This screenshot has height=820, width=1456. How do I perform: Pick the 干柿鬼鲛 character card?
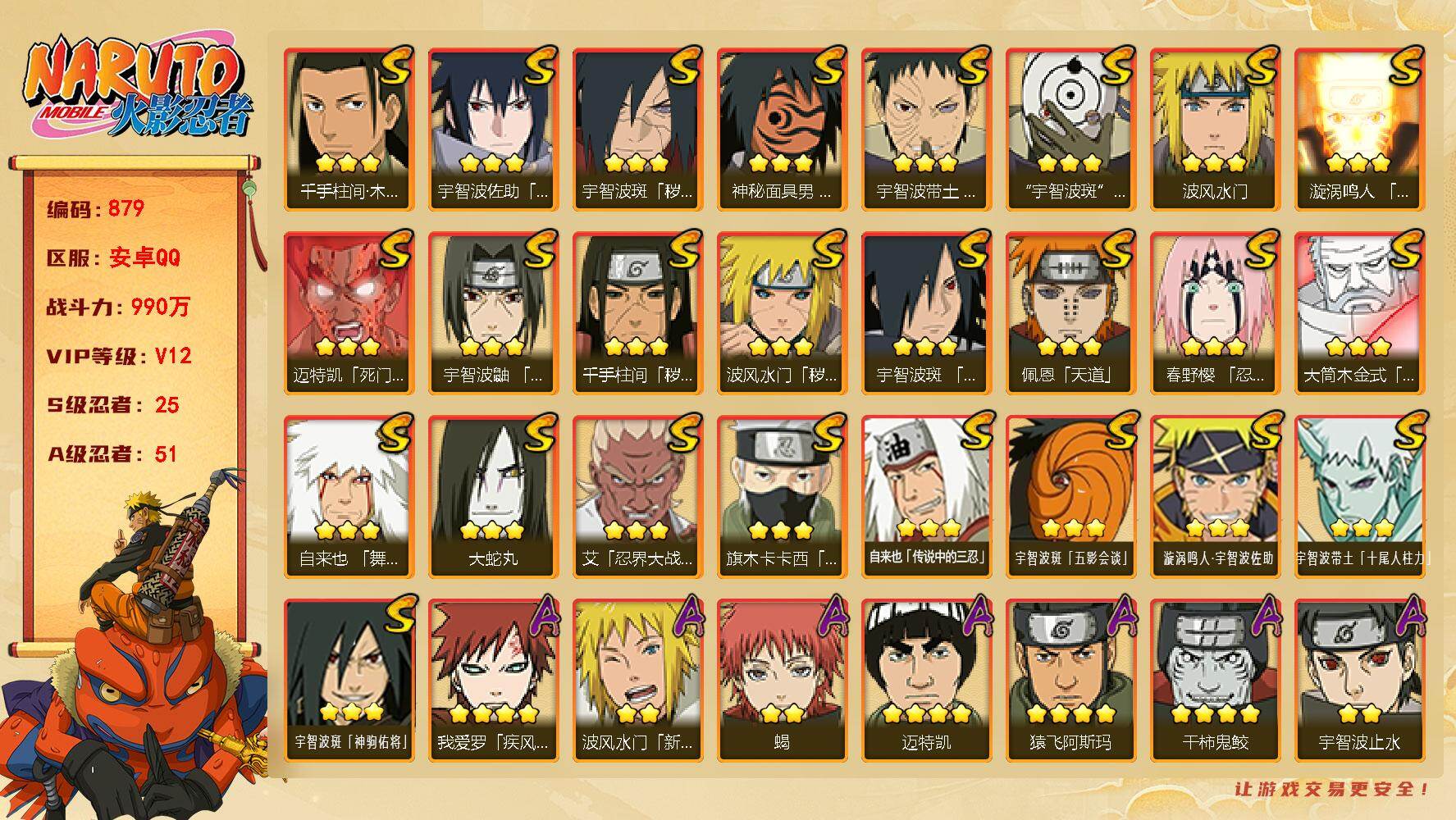point(1215,680)
